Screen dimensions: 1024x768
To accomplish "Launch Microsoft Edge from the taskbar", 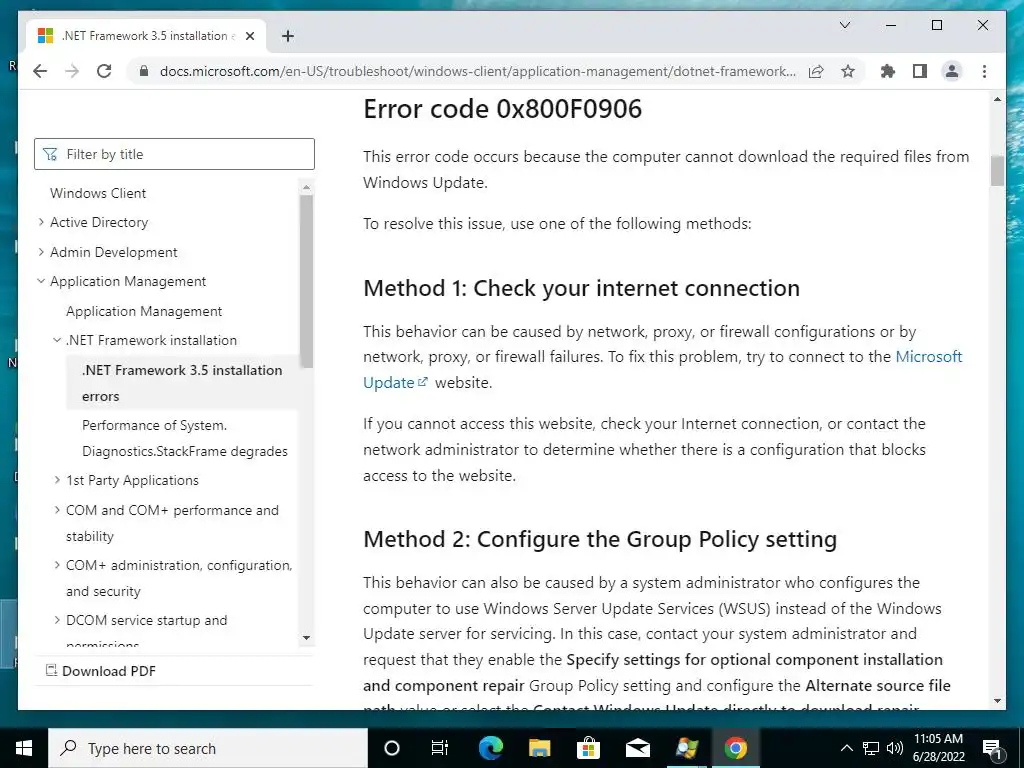I will click(x=490, y=748).
